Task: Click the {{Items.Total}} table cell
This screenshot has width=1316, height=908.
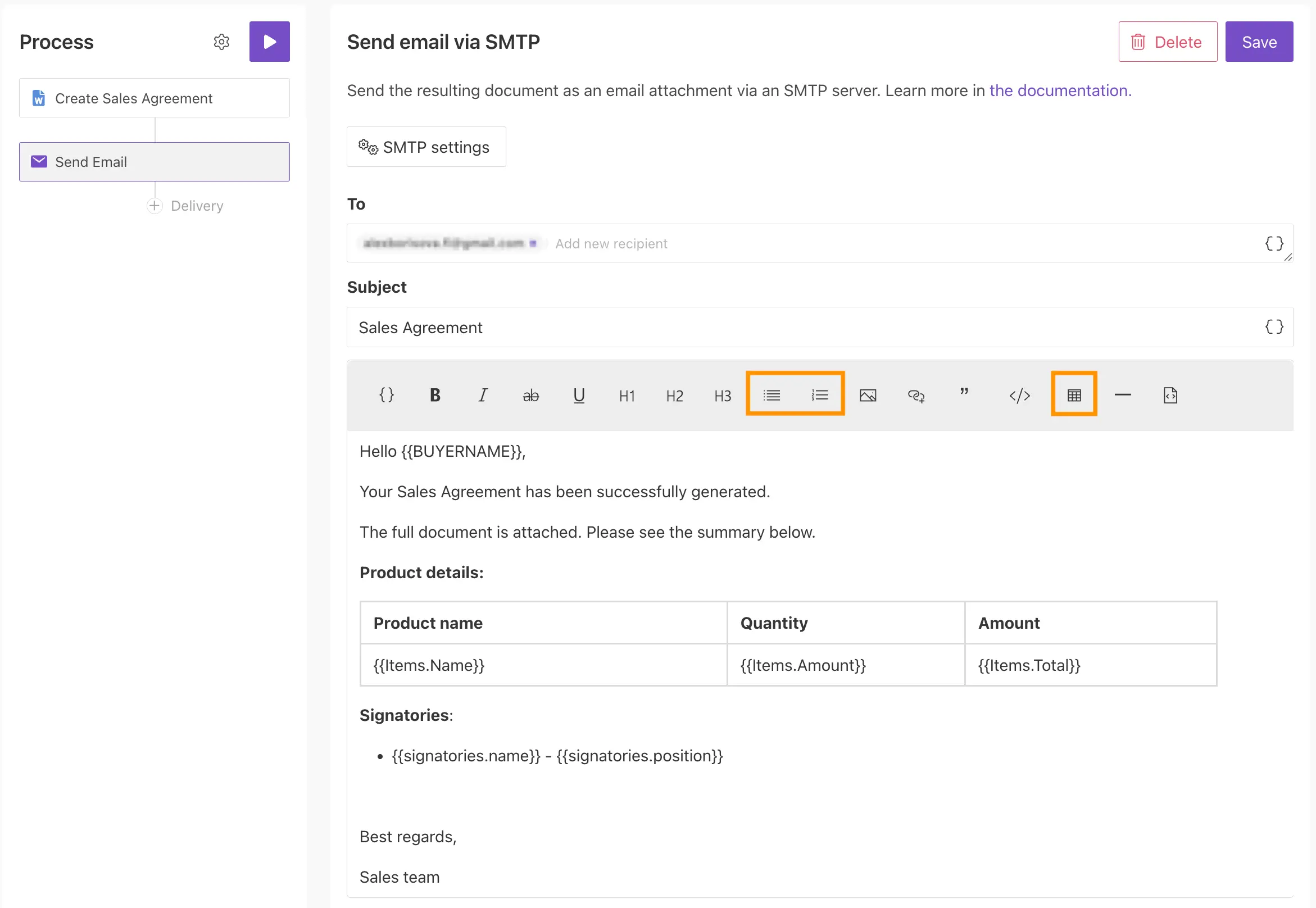Action: coord(1090,665)
